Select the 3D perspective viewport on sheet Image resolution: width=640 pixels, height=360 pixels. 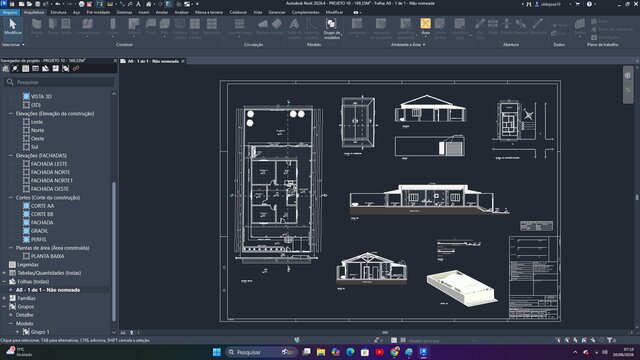click(461, 288)
